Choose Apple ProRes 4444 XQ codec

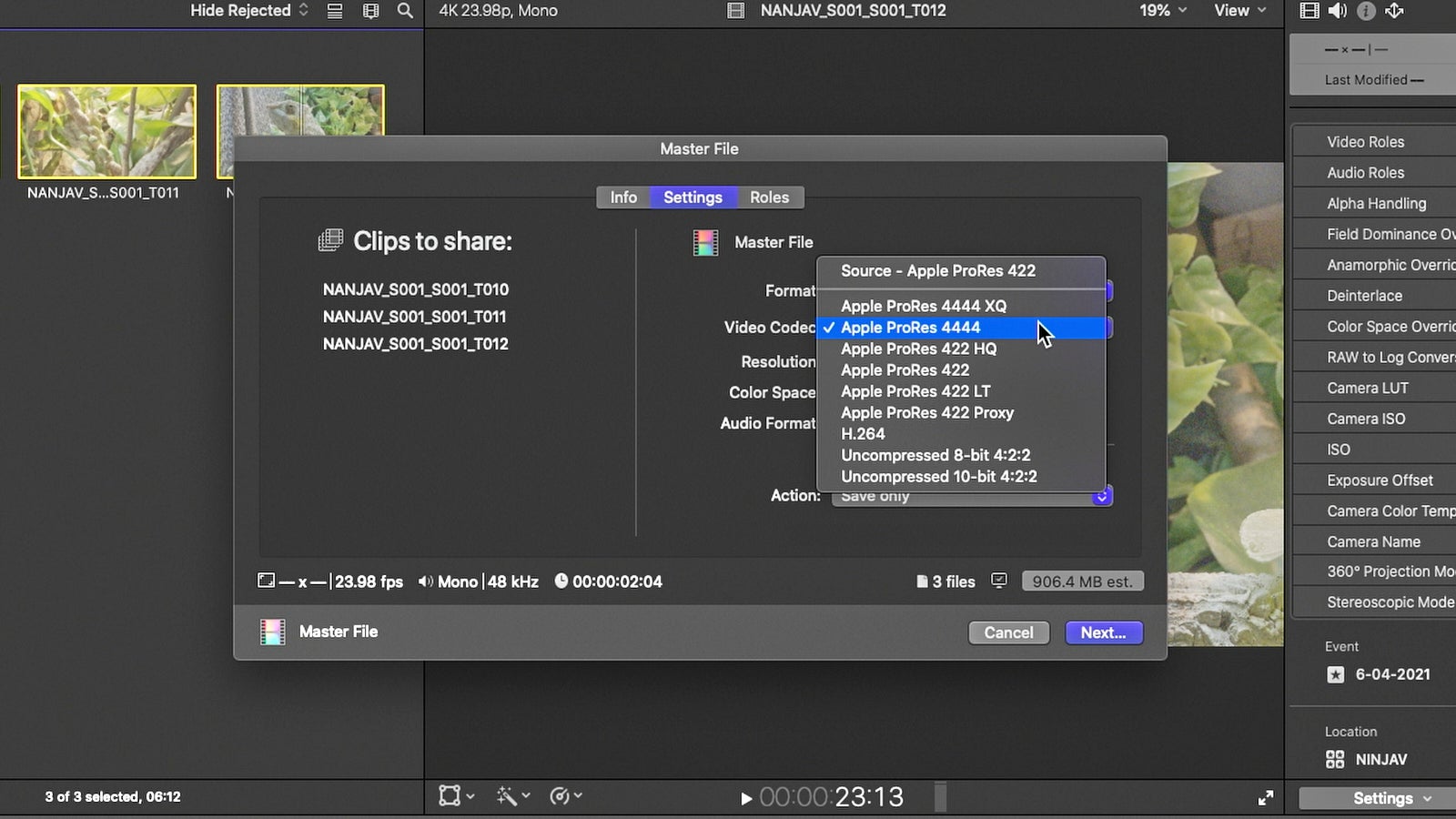[x=961, y=306]
